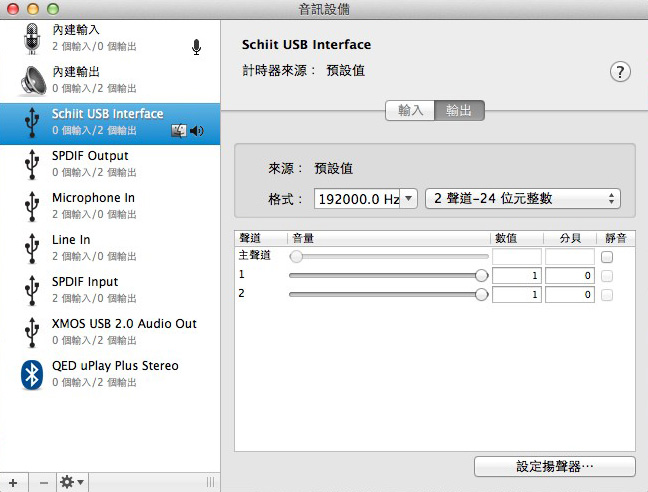Toggle mute checkbox for channel 1
This screenshot has width=648, height=492.
(x=607, y=276)
